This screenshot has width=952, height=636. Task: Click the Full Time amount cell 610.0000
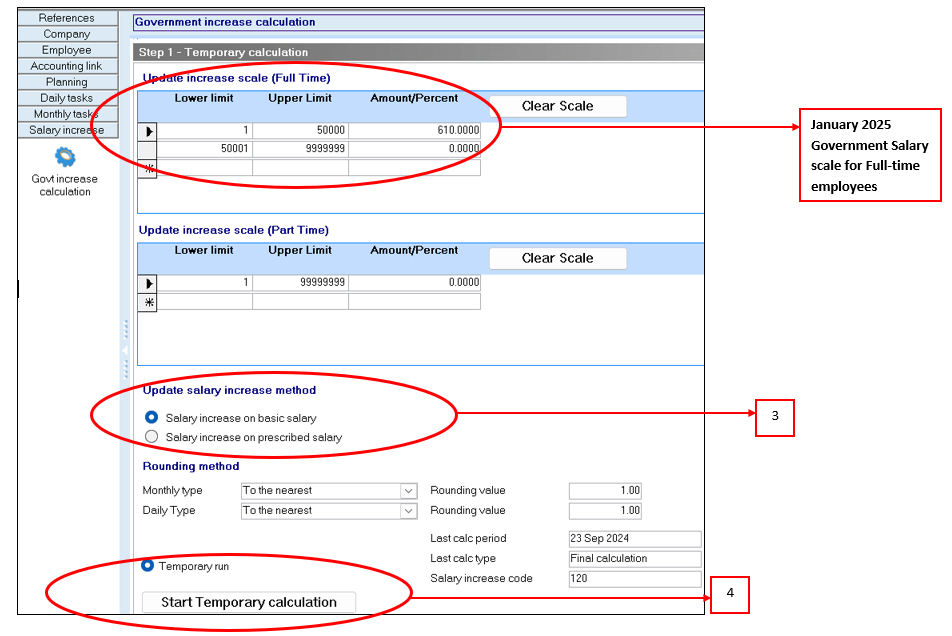(x=414, y=131)
